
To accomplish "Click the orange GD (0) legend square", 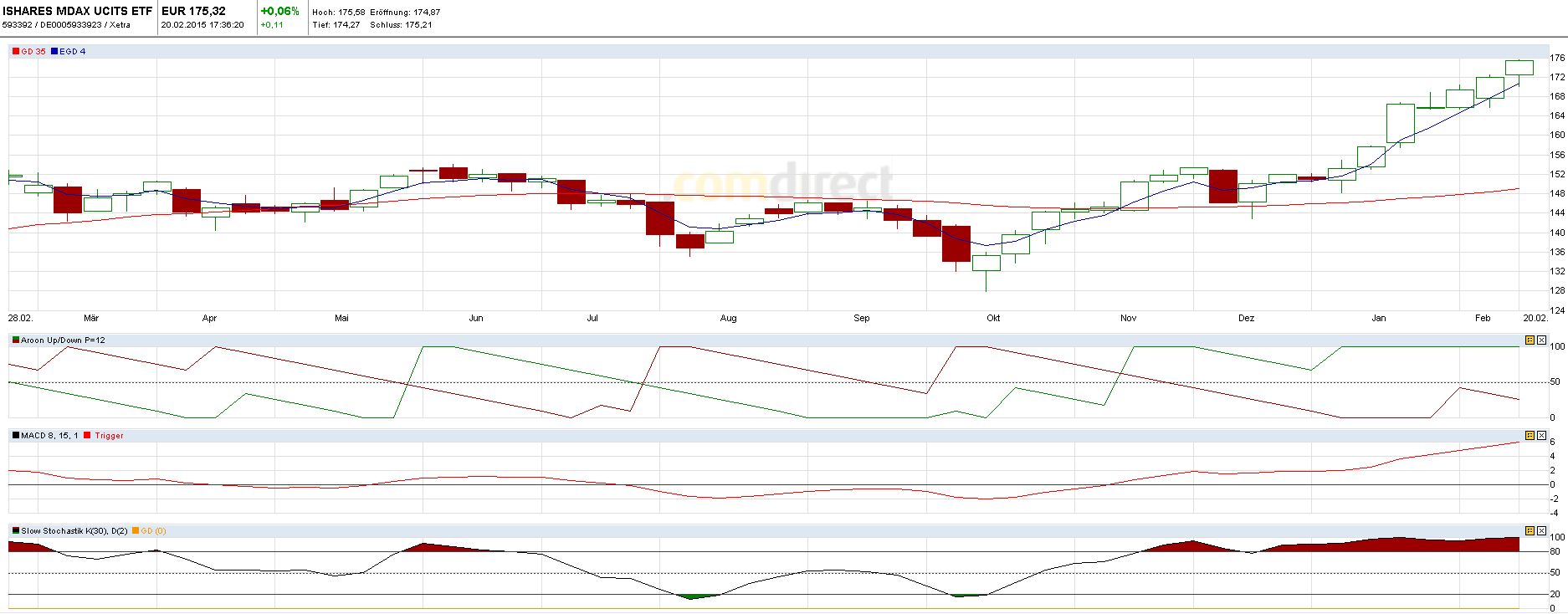I will [x=136, y=531].
